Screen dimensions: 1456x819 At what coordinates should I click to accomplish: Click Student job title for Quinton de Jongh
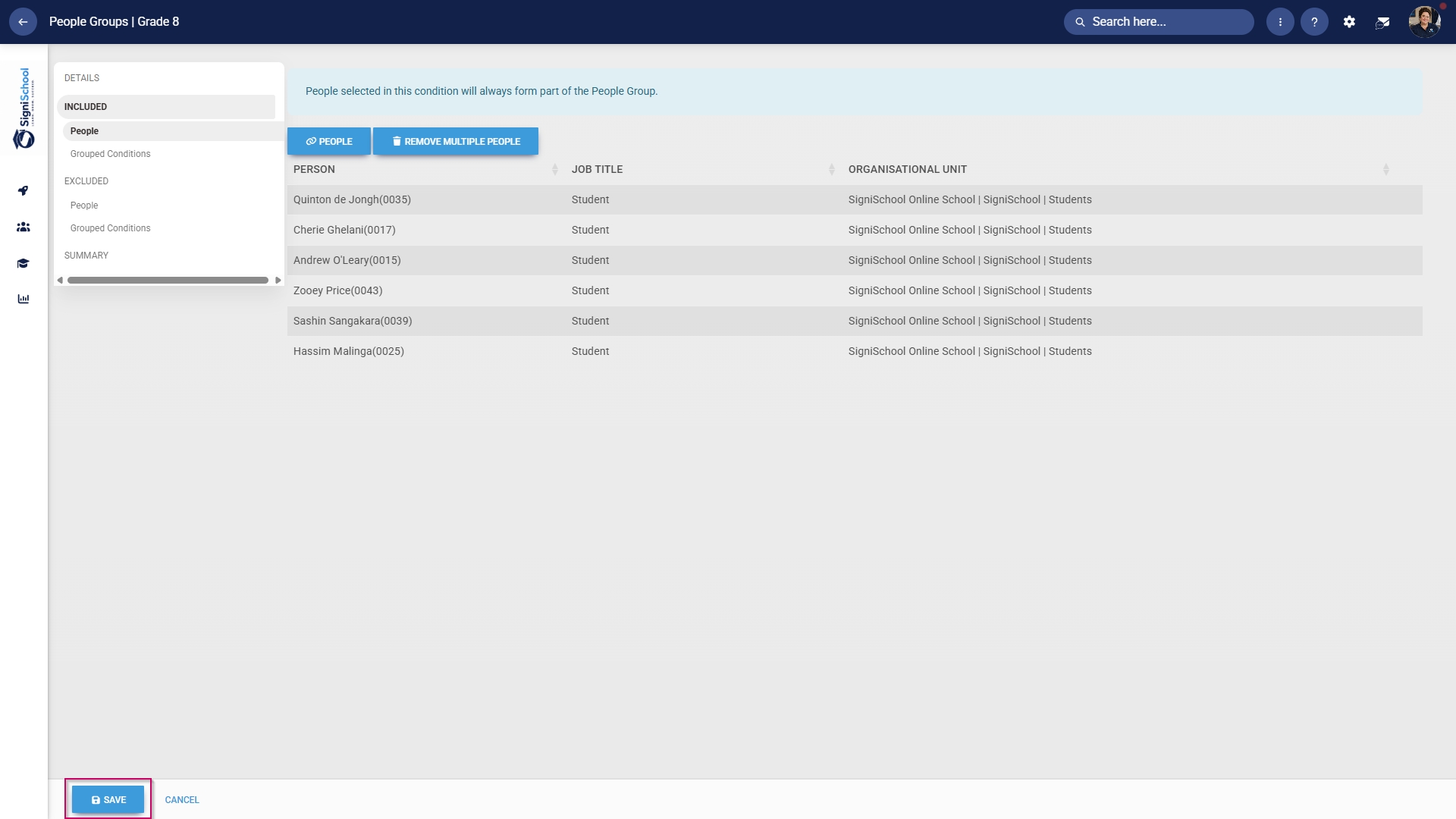(590, 199)
